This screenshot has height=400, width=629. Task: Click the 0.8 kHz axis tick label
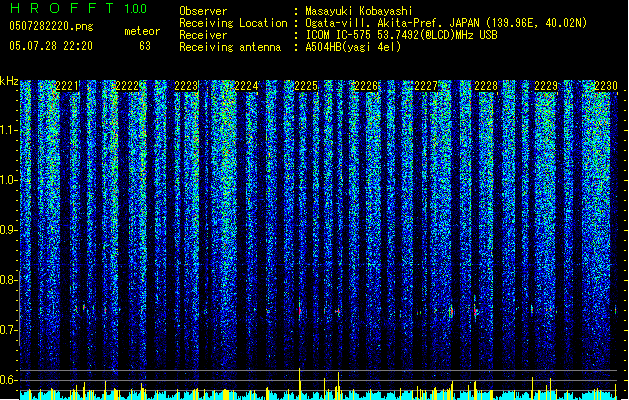pos(8,280)
